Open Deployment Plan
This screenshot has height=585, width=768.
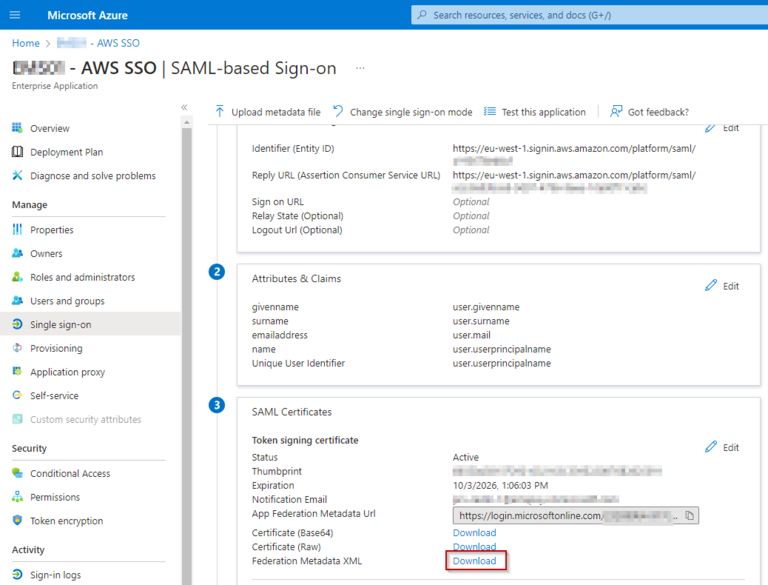point(67,152)
